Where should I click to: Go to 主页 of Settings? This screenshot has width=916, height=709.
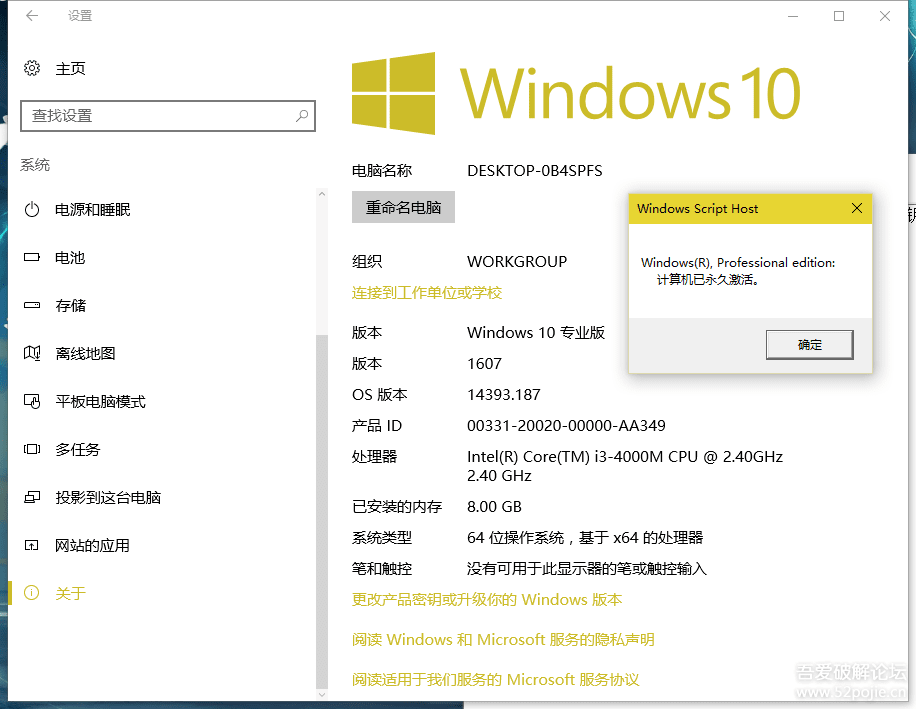[70, 68]
